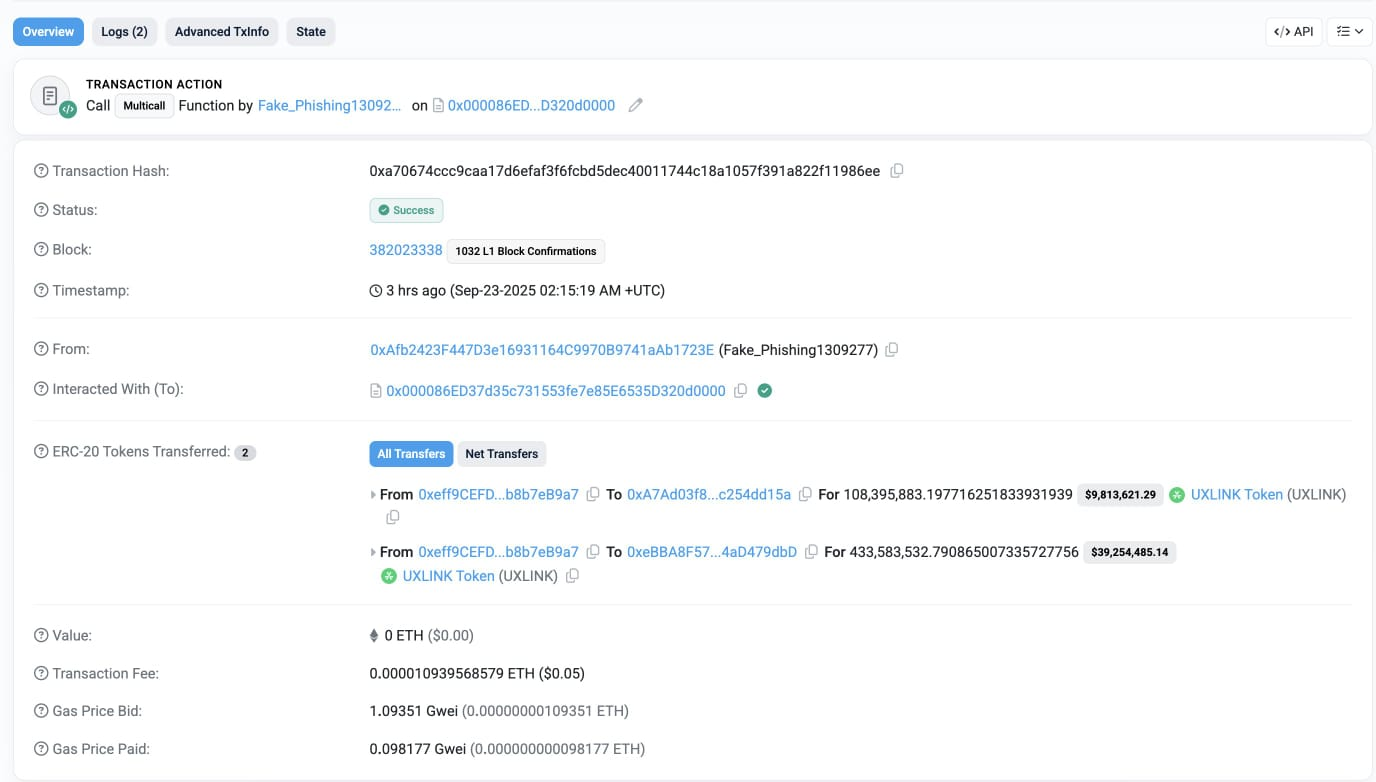This screenshot has width=1376, height=782.
Task: Click help icon next to Transaction Hash
Action: (41, 171)
